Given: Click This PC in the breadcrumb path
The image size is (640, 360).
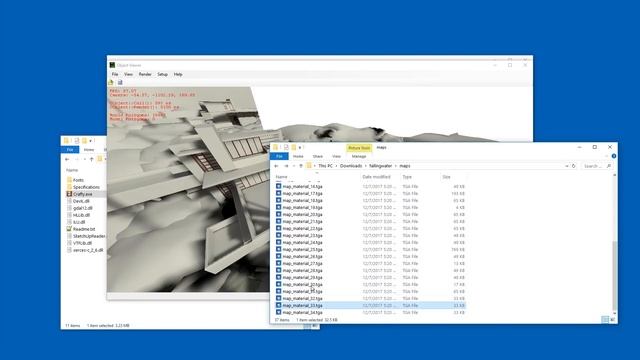Looking at the screenshot, I should click(x=325, y=166).
